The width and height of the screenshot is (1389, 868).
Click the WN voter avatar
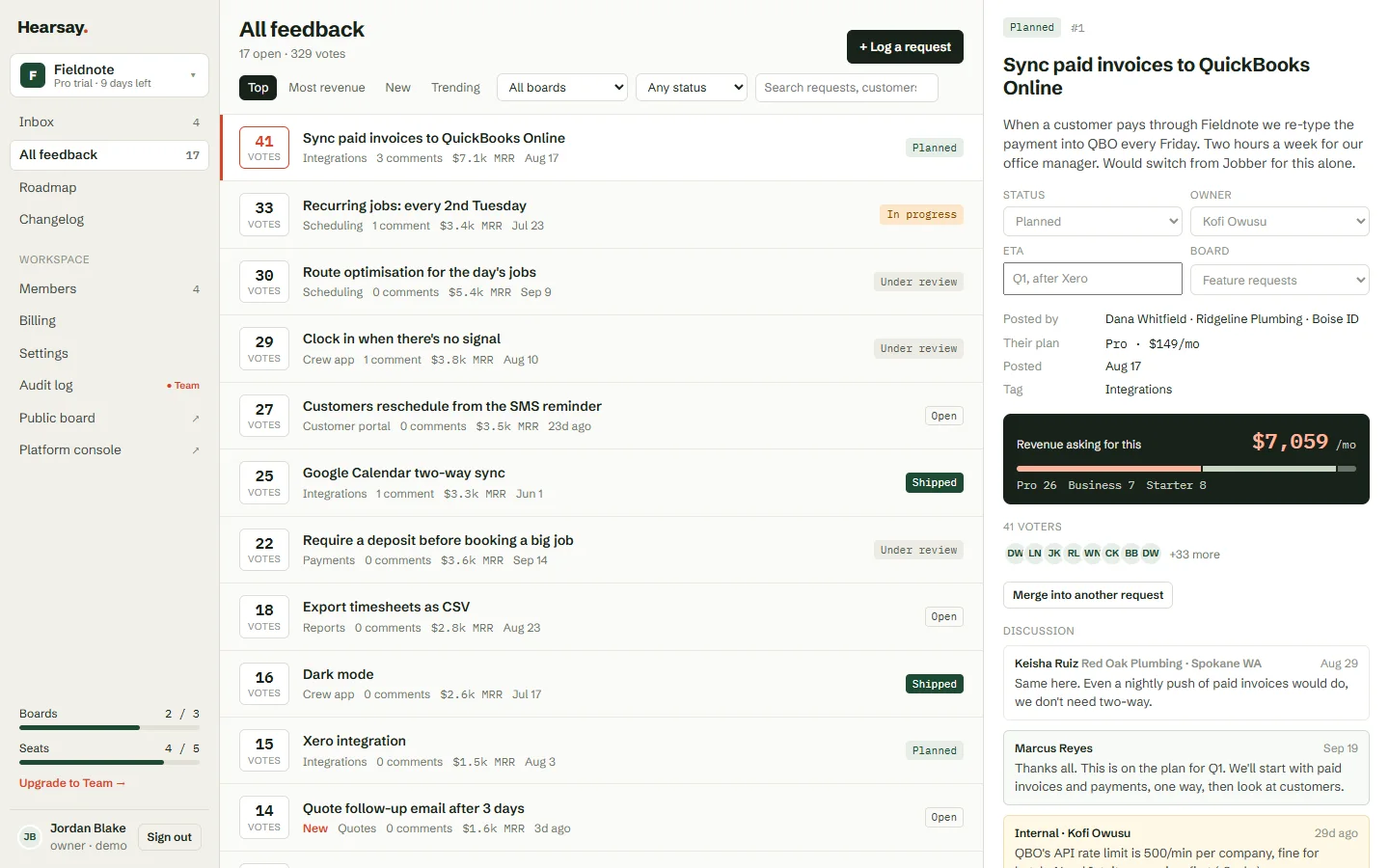tap(1092, 554)
